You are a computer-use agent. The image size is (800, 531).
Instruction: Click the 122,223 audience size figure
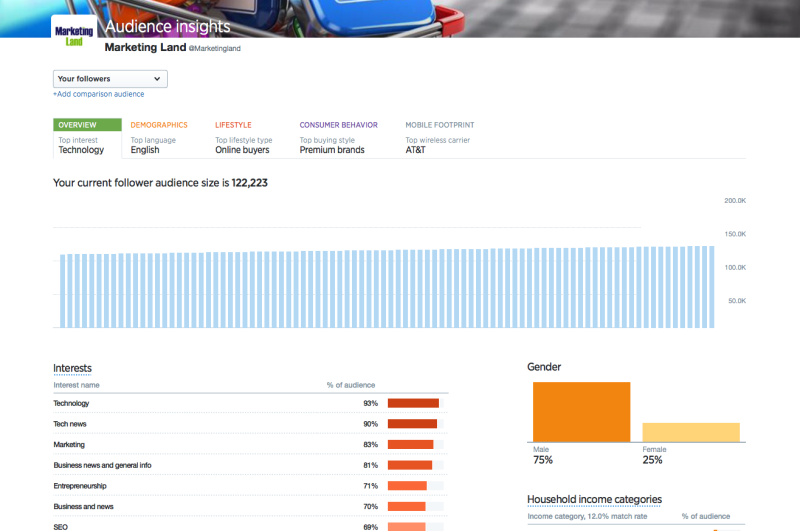coord(249,183)
